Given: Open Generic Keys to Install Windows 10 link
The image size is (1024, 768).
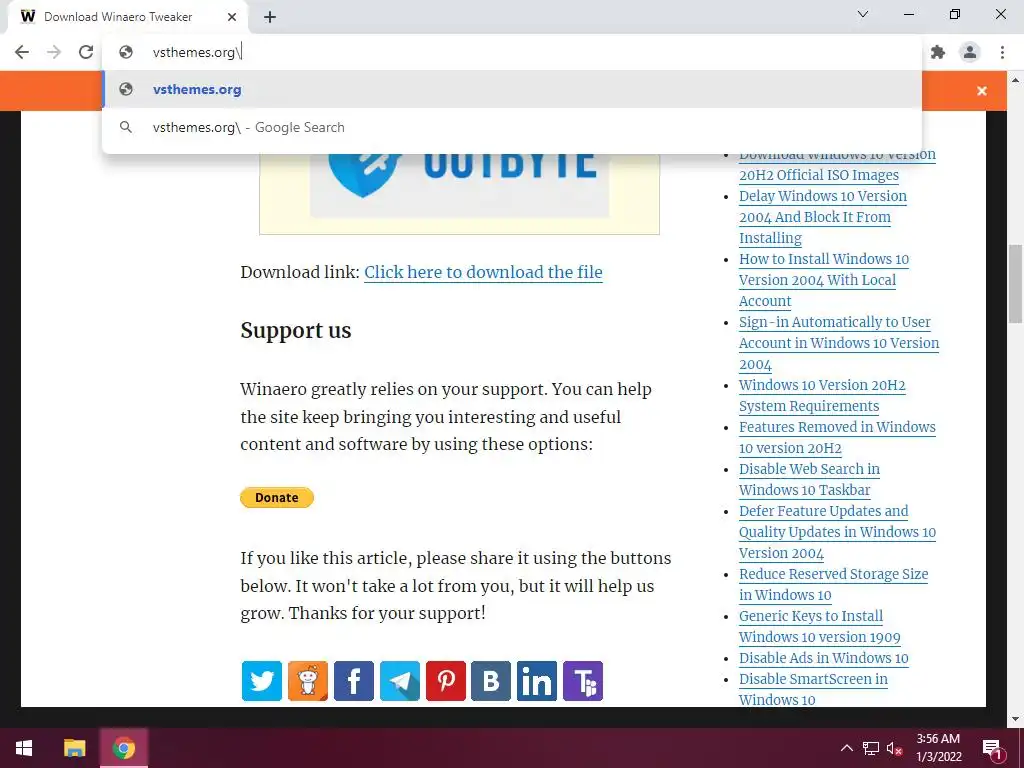Looking at the screenshot, I should pos(820,626).
